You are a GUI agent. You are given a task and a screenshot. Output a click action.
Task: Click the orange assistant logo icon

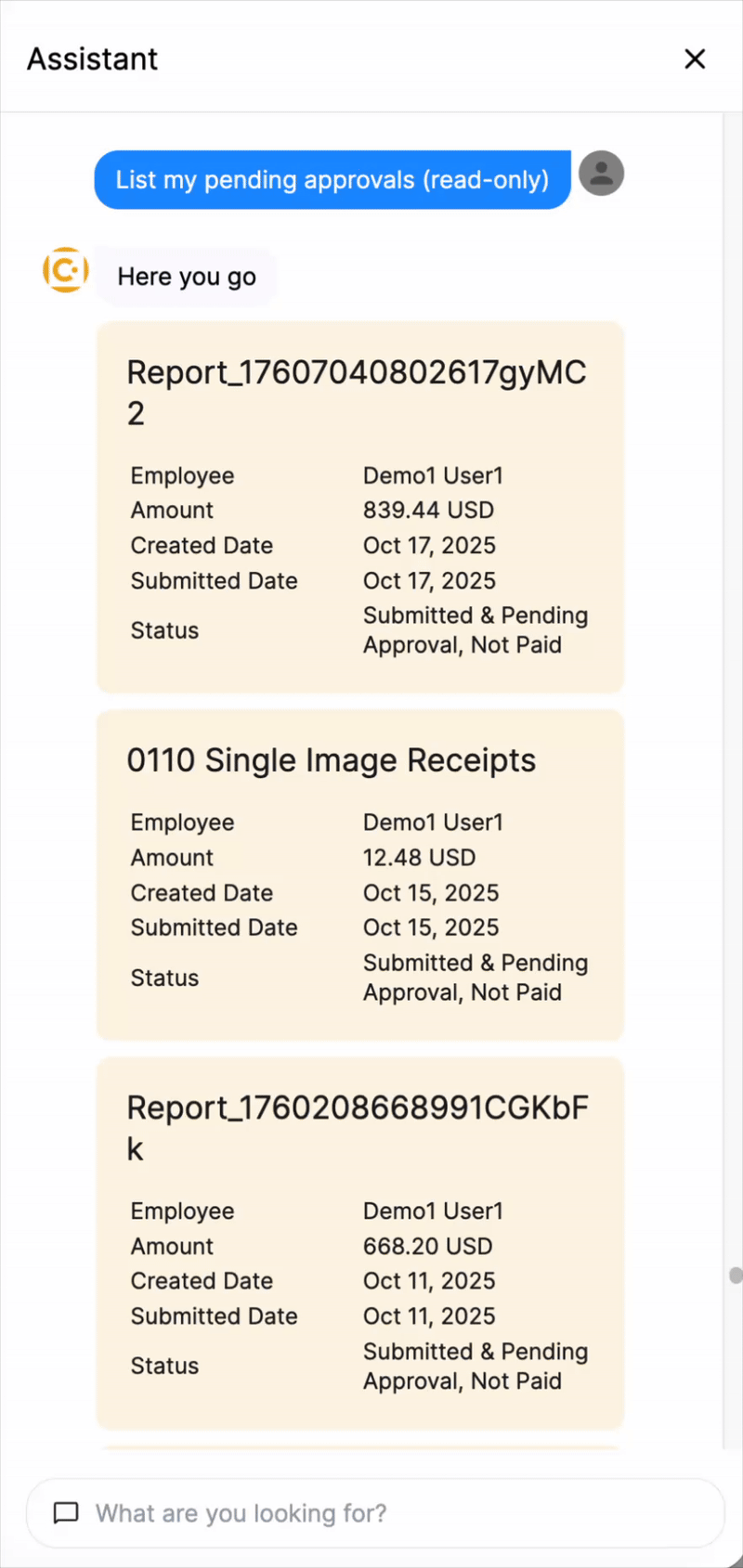tap(66, 270)
